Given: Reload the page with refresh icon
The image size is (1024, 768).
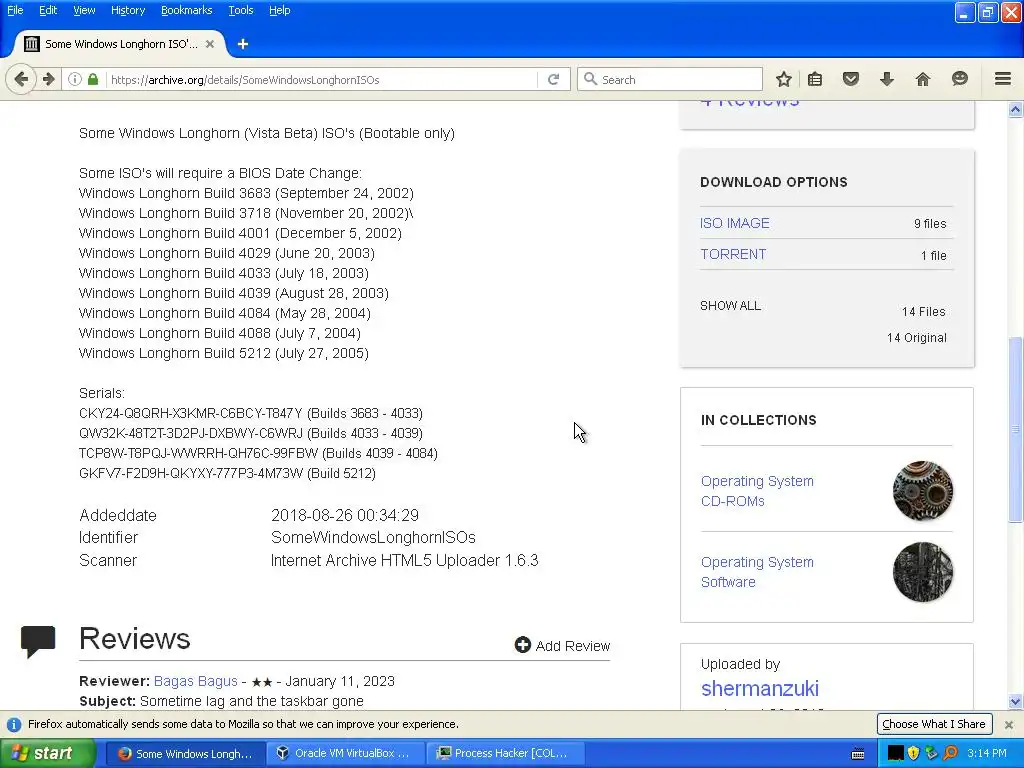Looking at the screenshot, I should (x=554, y=80).
